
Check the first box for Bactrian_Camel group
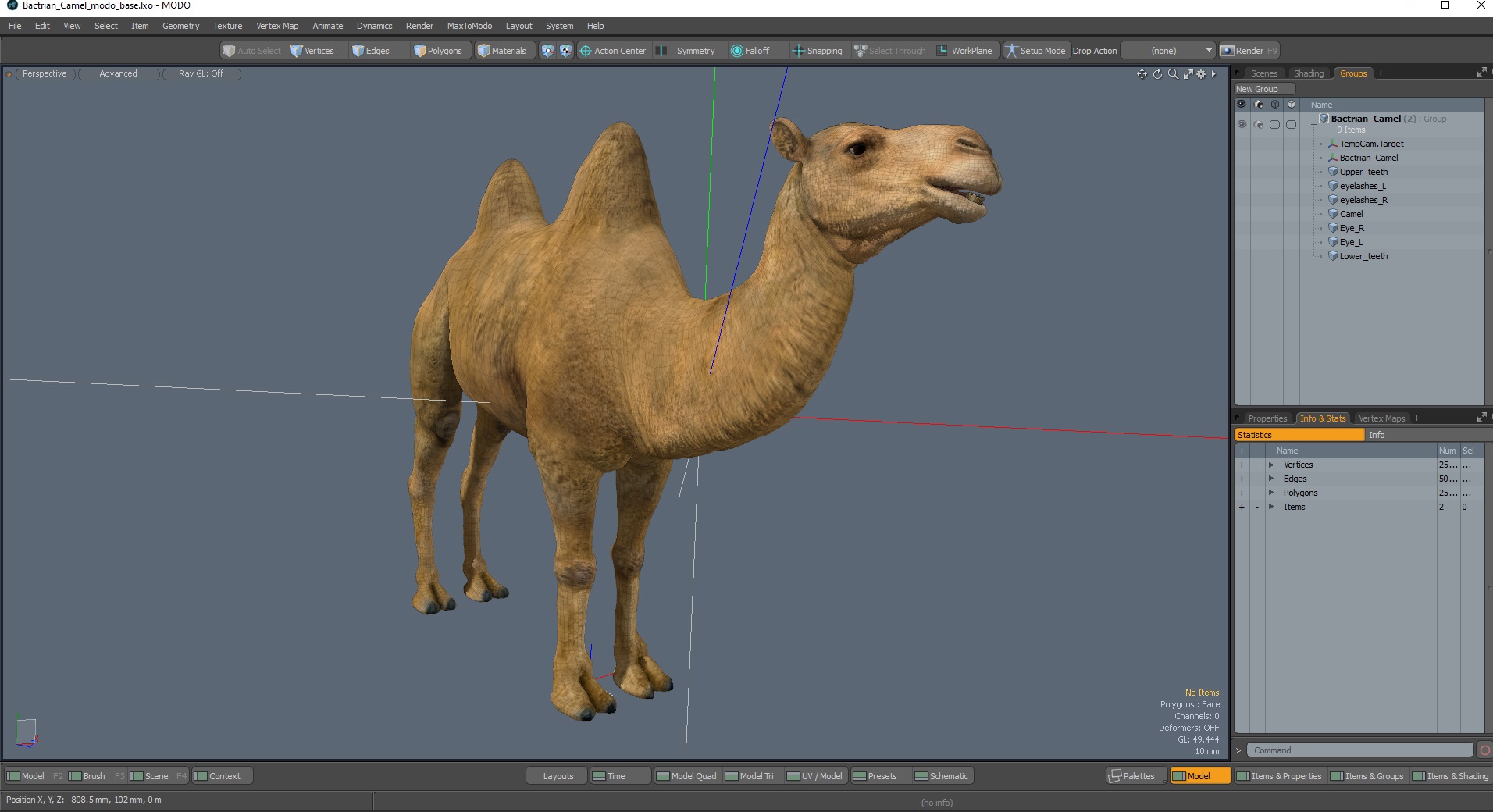[1275, 124]
